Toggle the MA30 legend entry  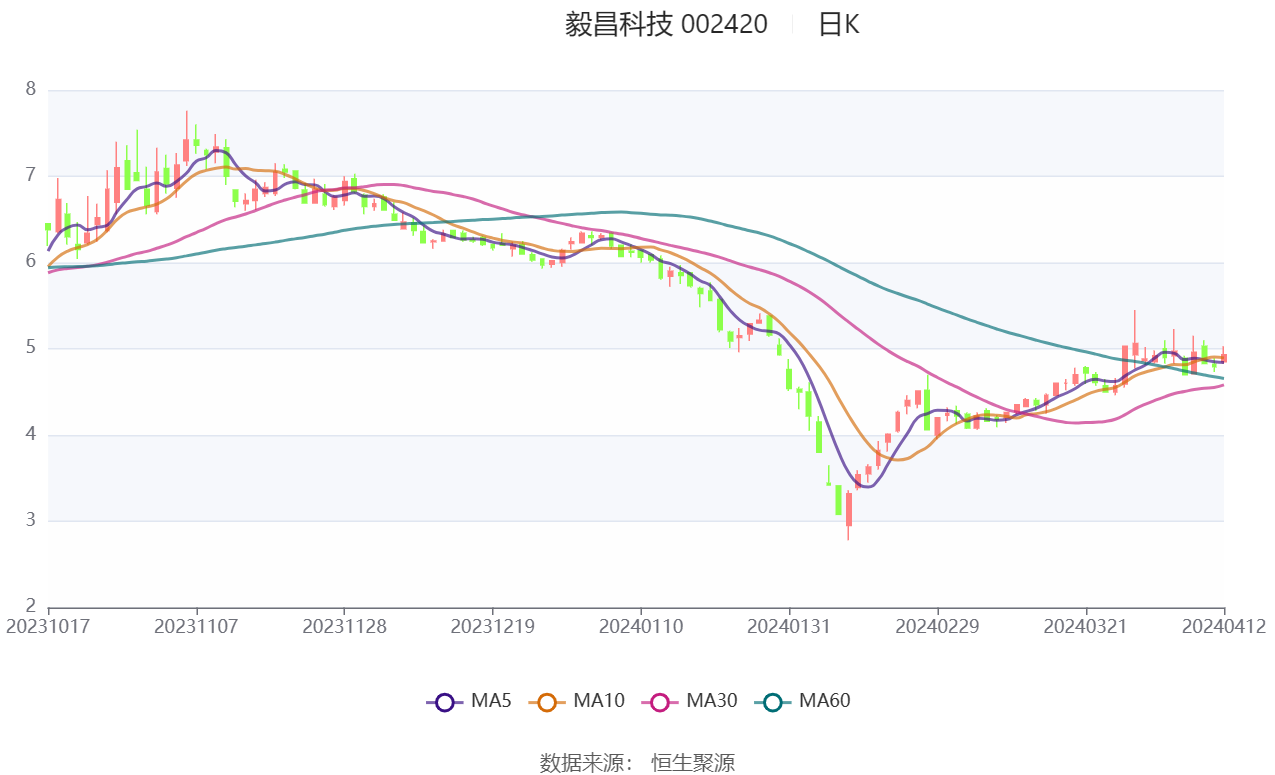[659, 702]
